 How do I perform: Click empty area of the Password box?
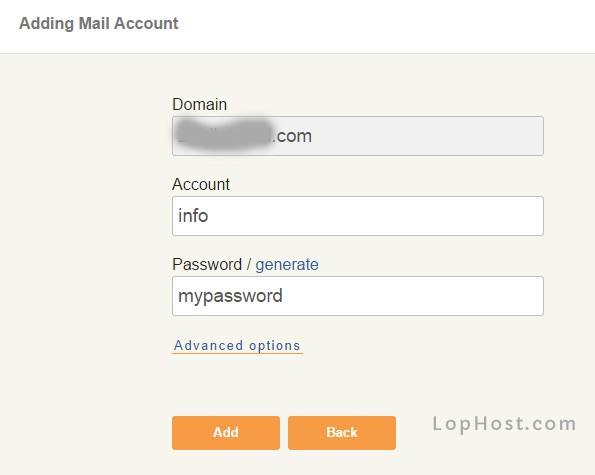[x=414, y=296]
